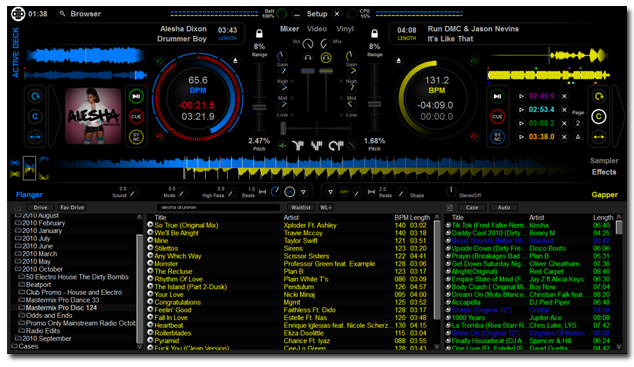Screen dimensions: 634x367
Task: Open the Browser search icon
Action: [x=62, y=14]
